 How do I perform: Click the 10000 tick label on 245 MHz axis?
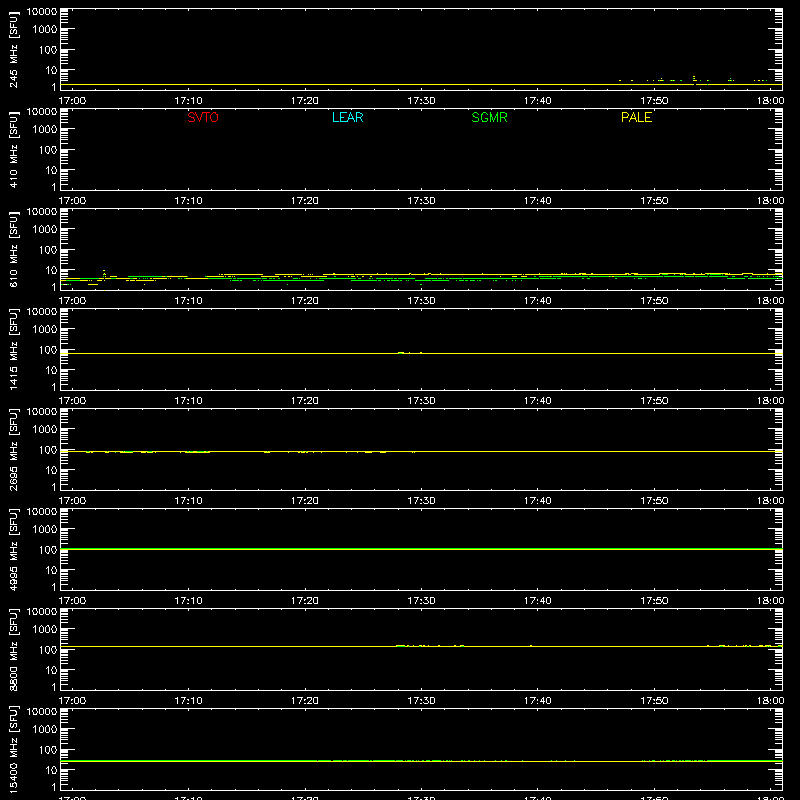coord(42,12)
